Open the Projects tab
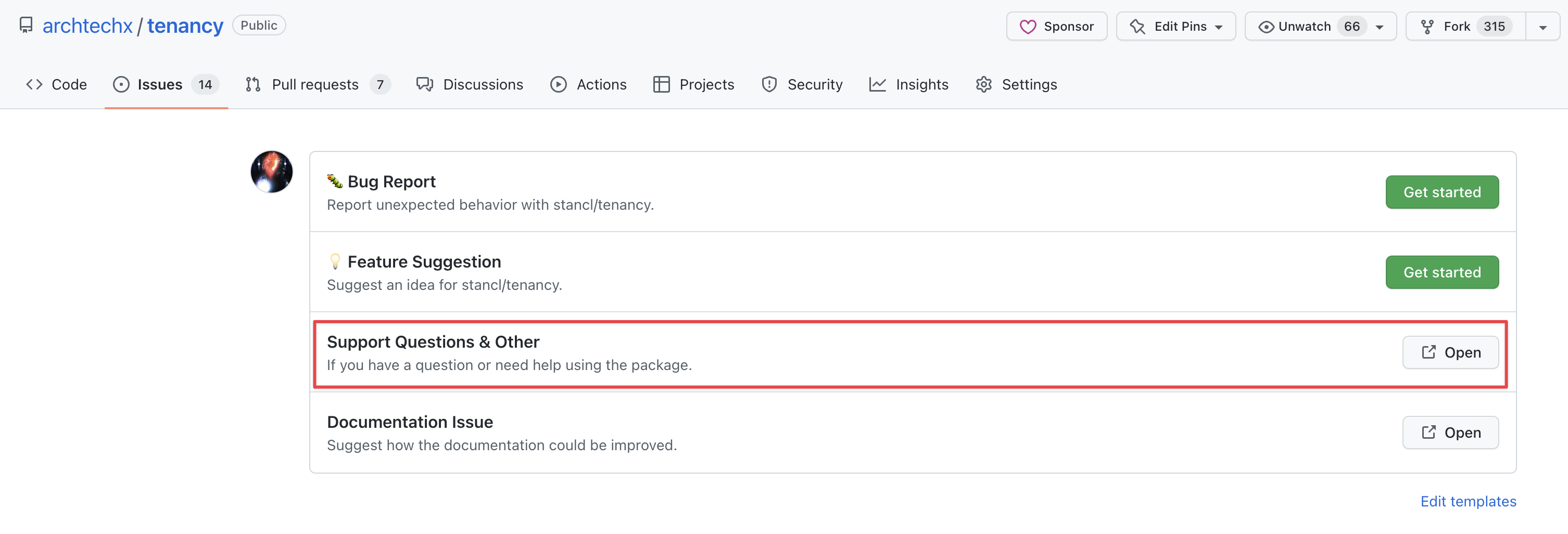 point(694,85)
